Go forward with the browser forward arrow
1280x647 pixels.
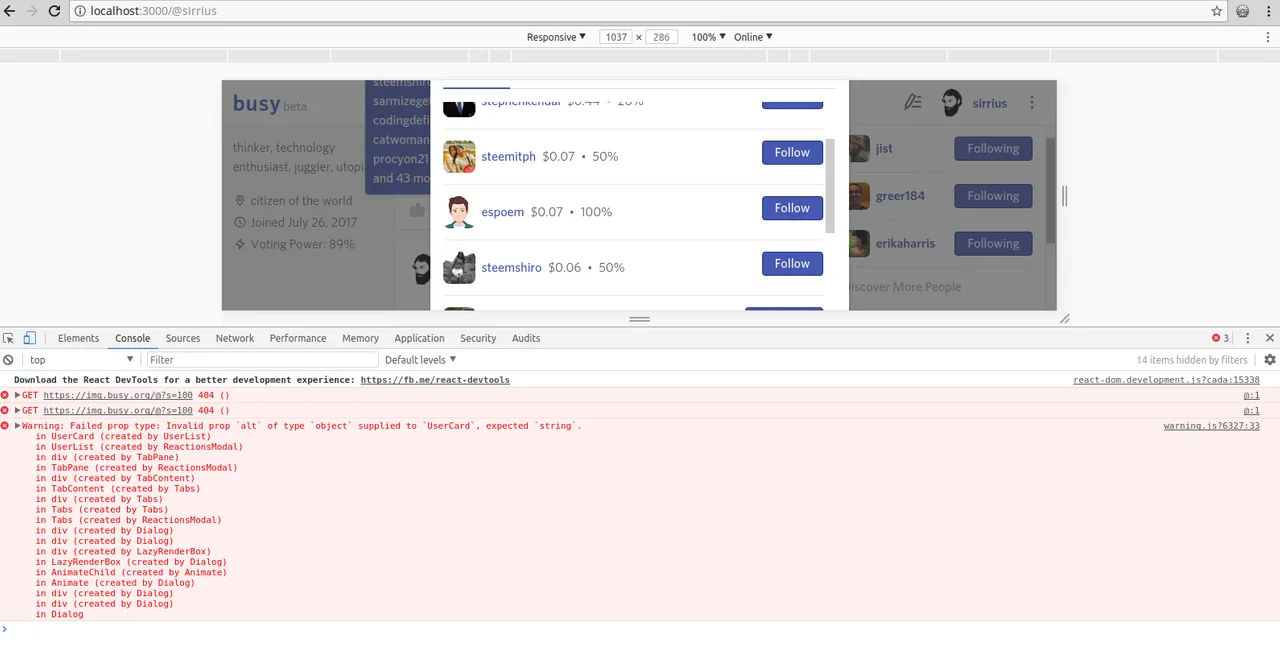point(32,11)
